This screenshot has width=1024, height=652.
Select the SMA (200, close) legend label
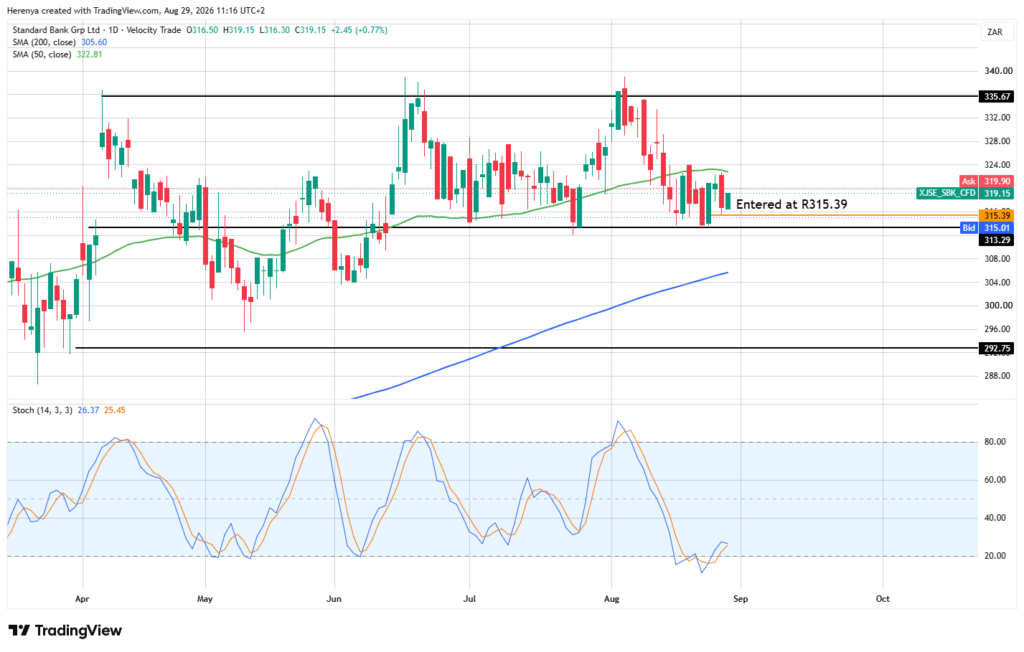pos(44,42)
